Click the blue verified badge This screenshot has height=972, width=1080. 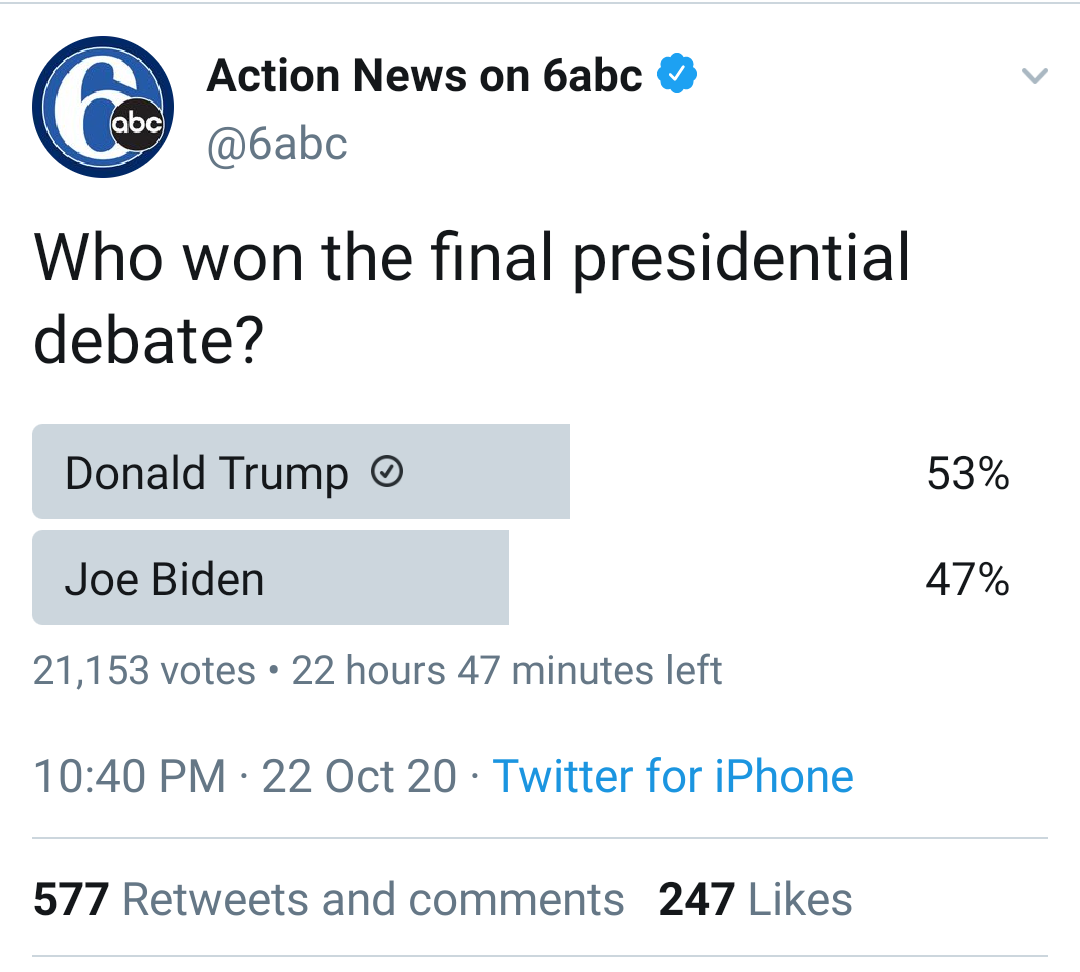(677, 75)
